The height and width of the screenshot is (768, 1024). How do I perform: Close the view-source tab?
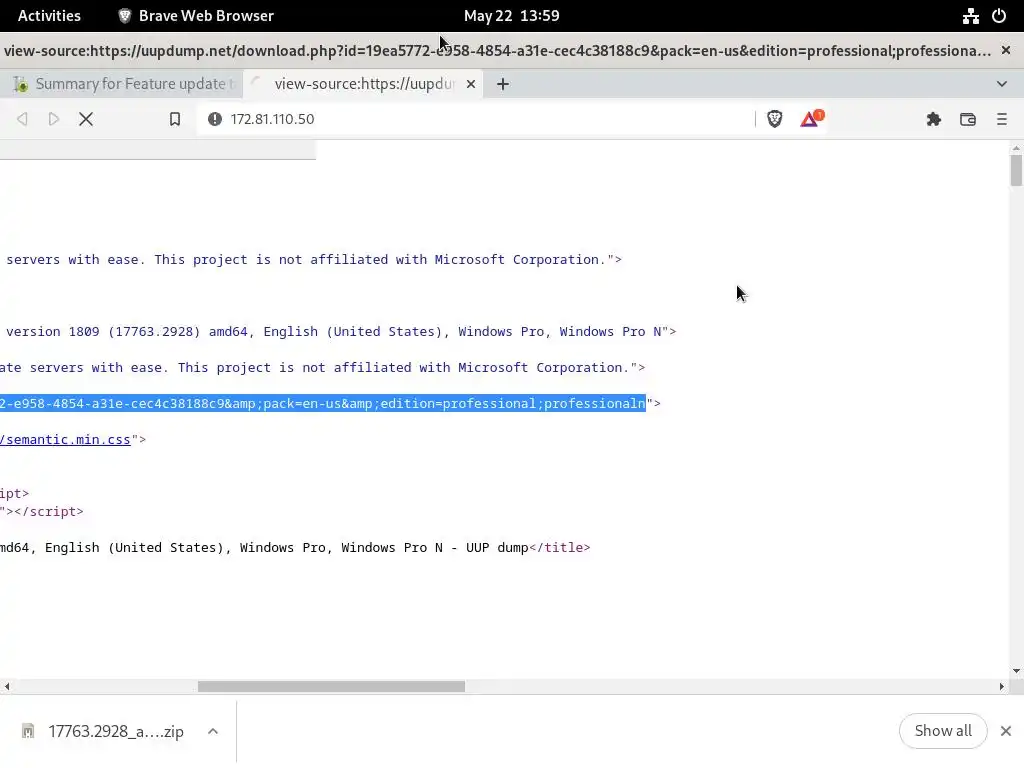pyautogui.click(x=470, y=84)
